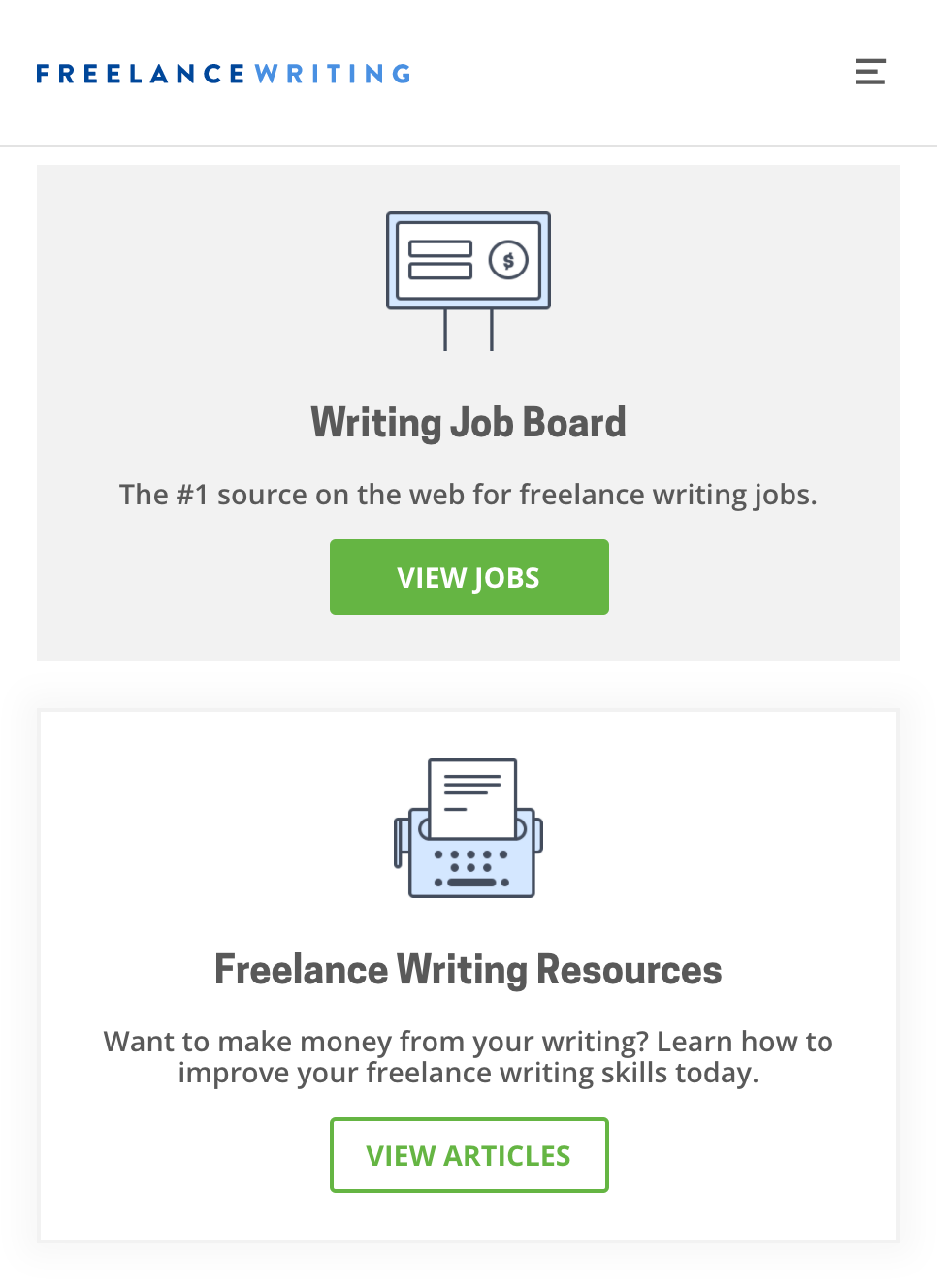The image size is (937, 1288).
Task: Expand the menu via the top-right lines icon
Action: pyautogui.click(x=870, y=72)
